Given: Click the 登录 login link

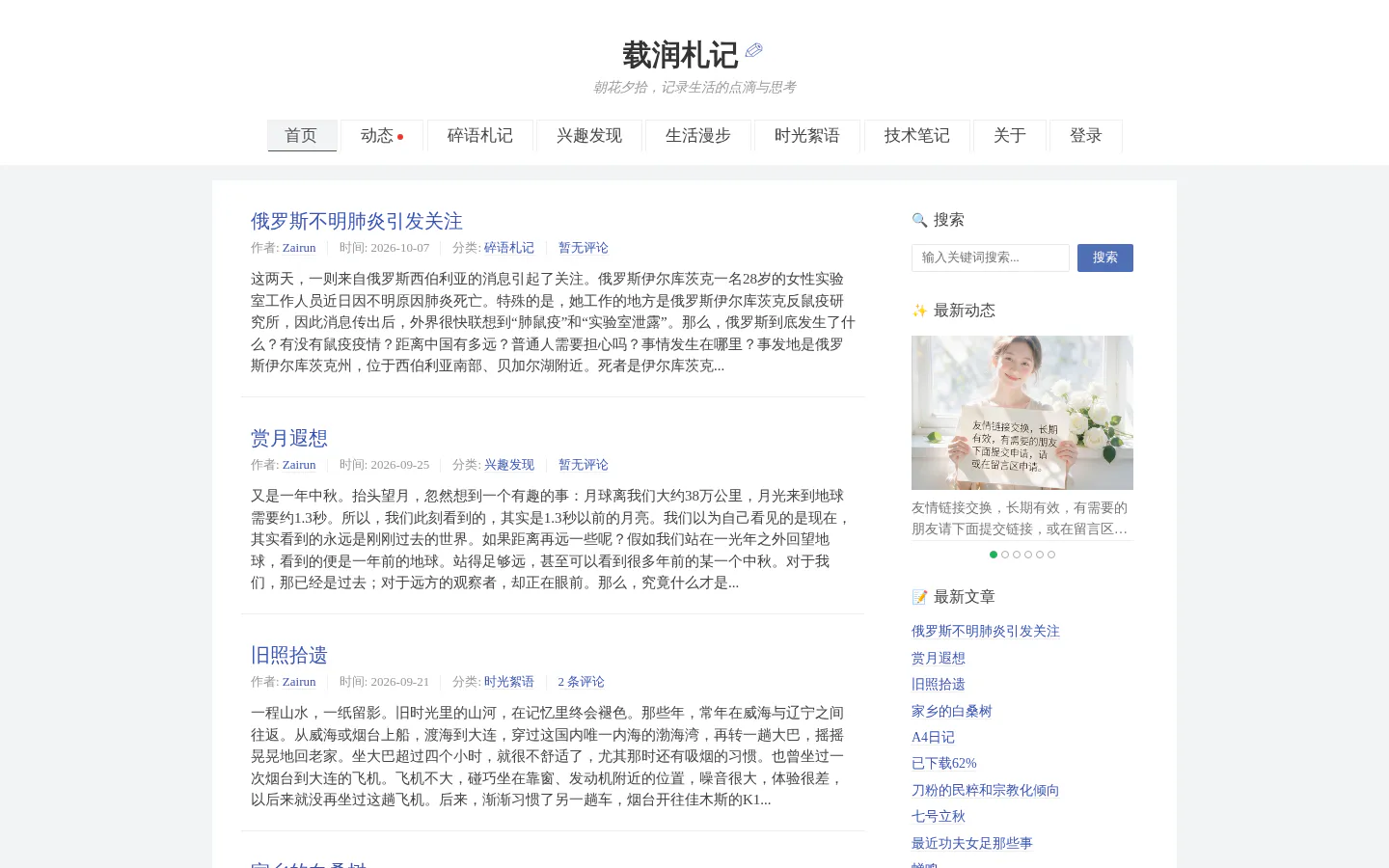Looking at the screenshot, I should pos(1086,136).
